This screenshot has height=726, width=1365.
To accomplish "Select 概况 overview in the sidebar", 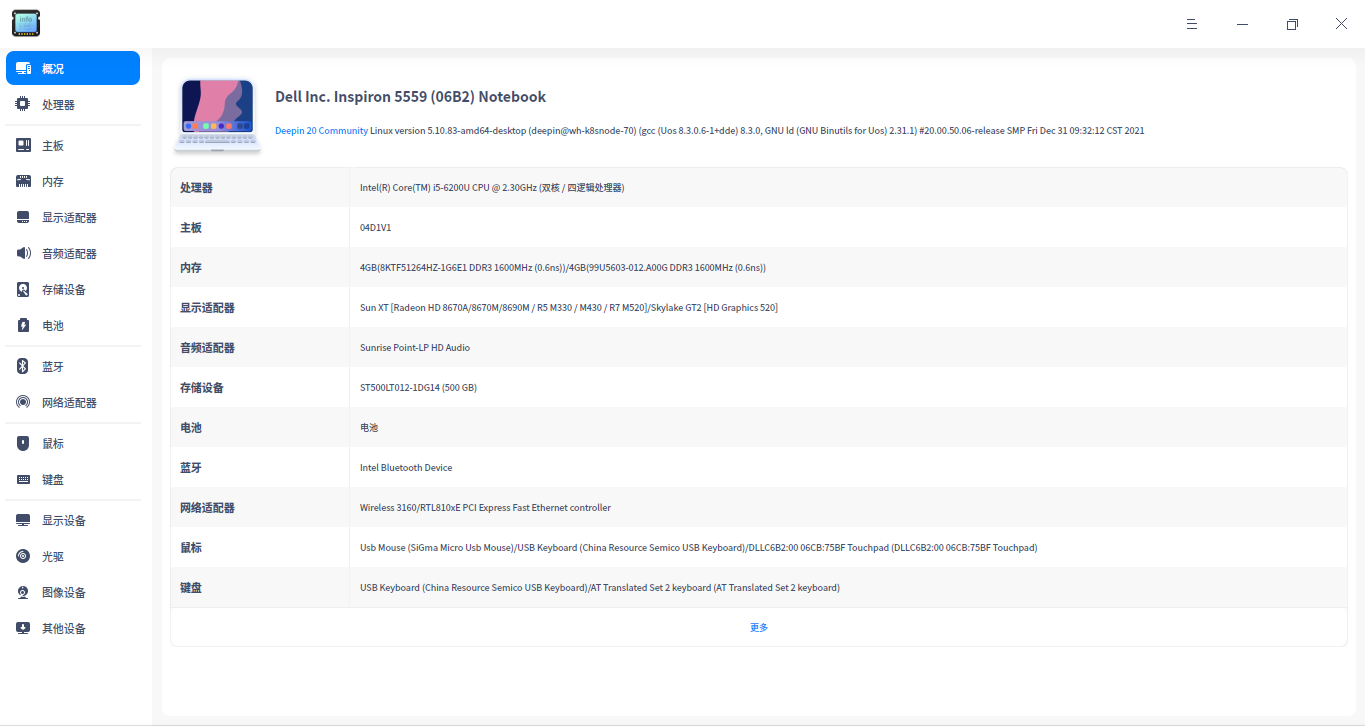I will 73,68.
